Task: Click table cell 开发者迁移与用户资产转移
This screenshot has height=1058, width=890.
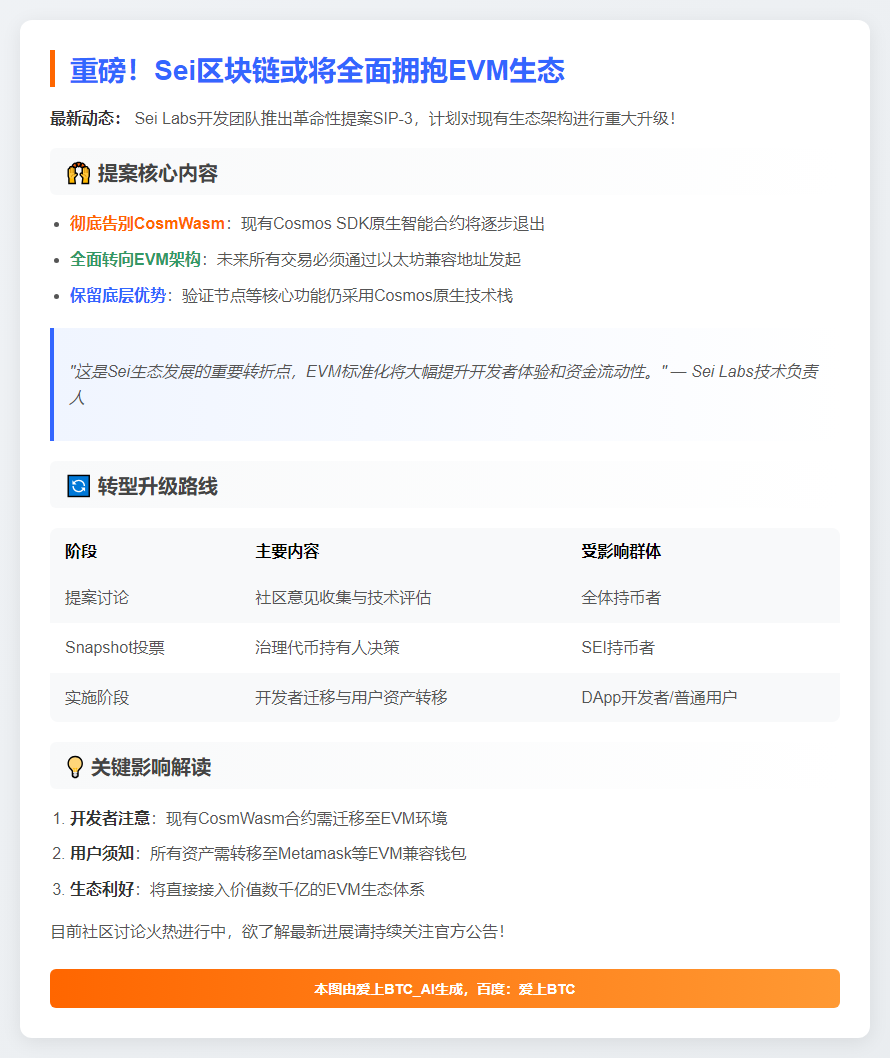Action: 351,697
